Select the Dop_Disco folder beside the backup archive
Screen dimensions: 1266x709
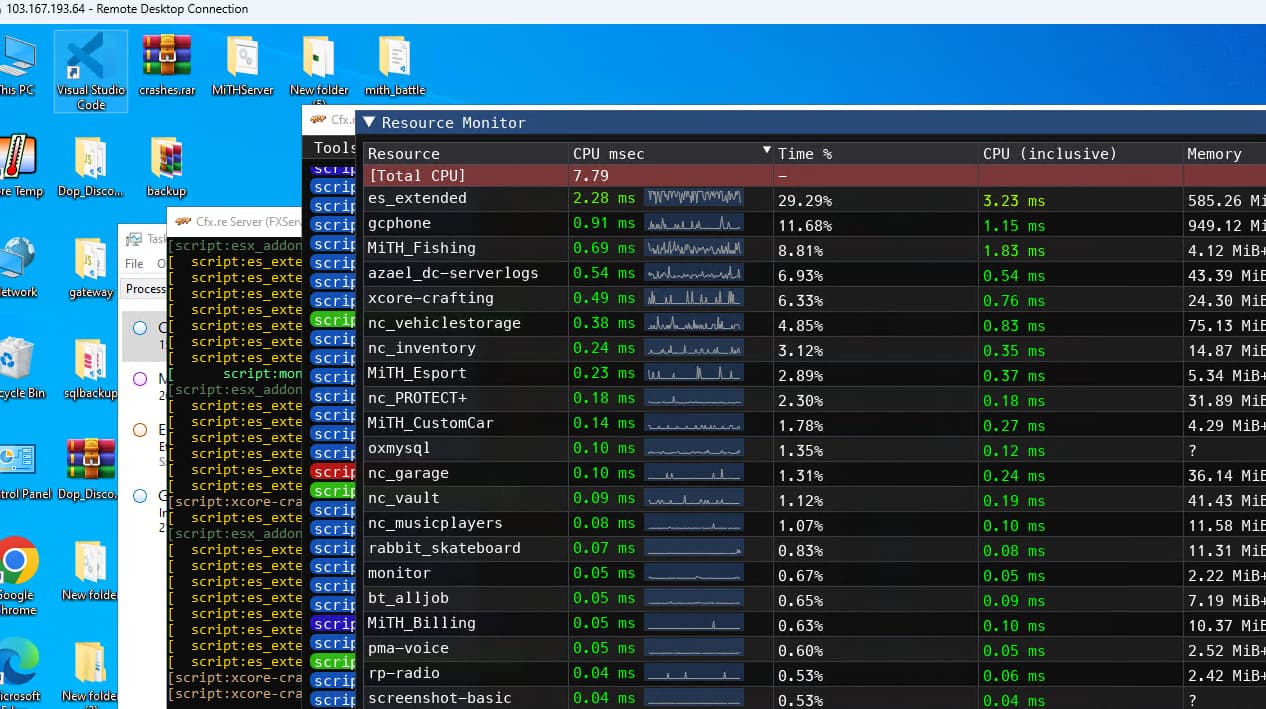click(x=90, y=167)
